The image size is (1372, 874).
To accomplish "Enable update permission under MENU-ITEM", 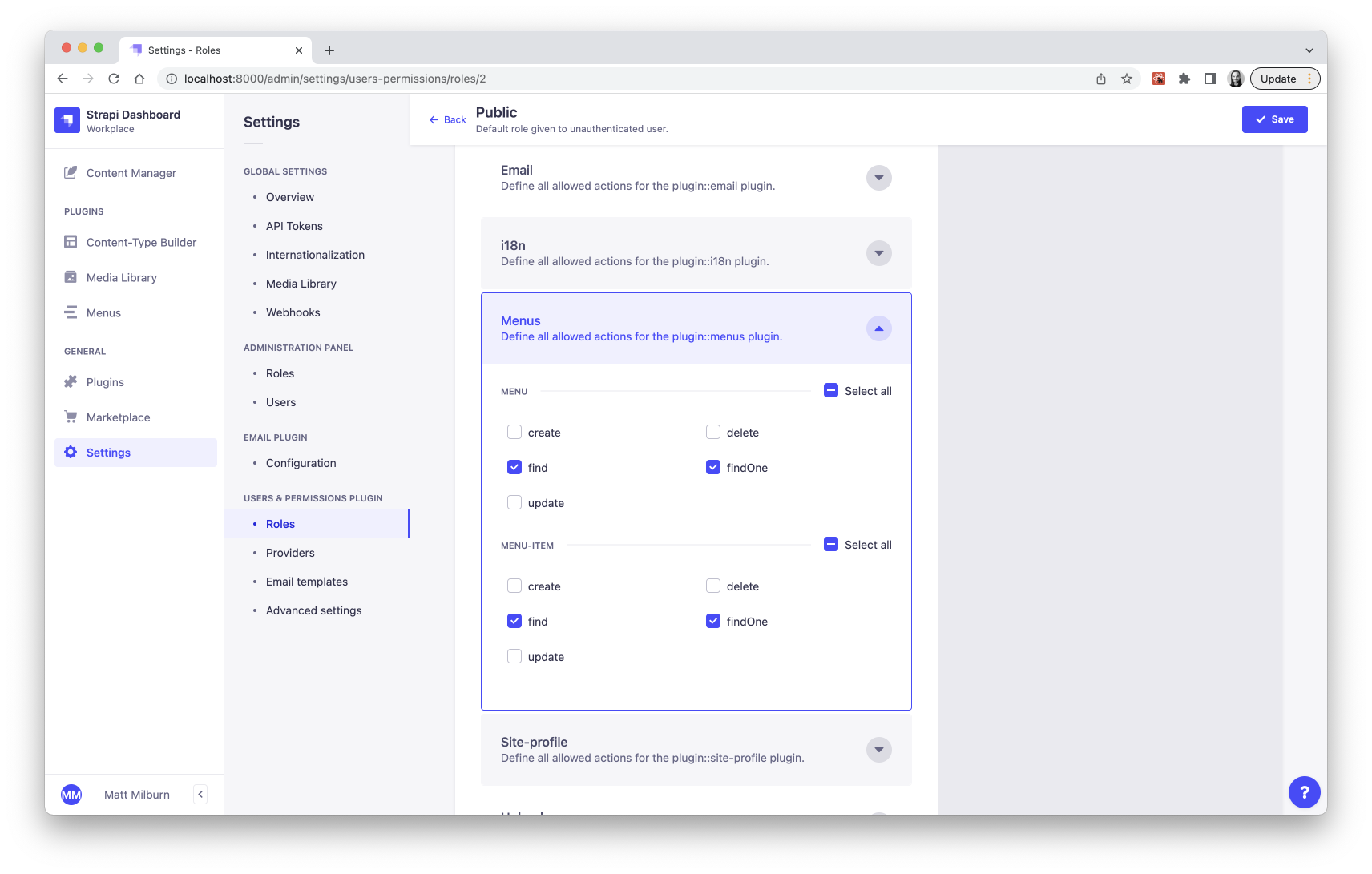I will coord(514,657).
